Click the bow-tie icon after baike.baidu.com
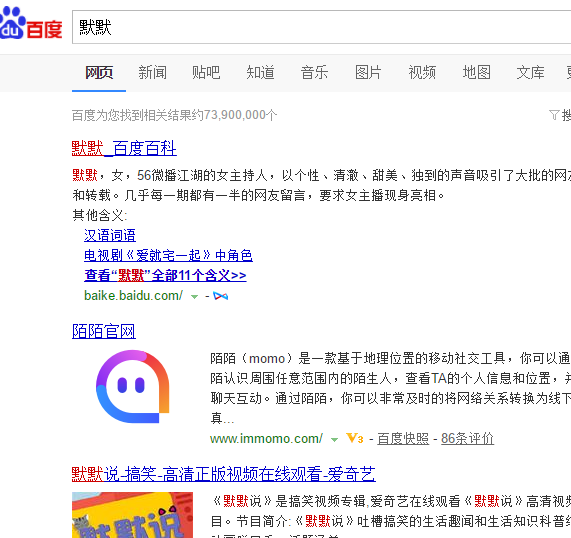571x538 pixels. click(221, 296)
